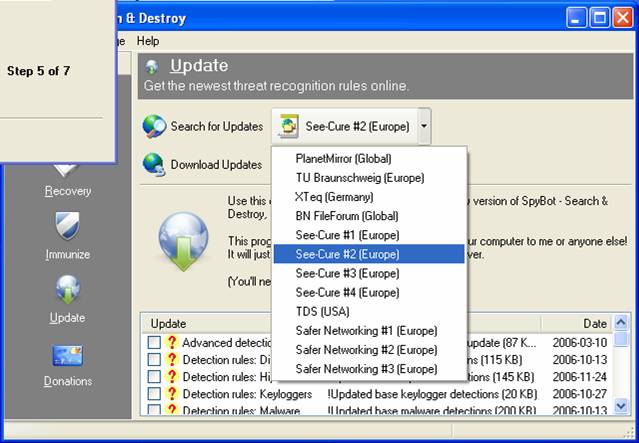
Task: Close the Spybot Search & Destroy window
Action: (623, 18)
